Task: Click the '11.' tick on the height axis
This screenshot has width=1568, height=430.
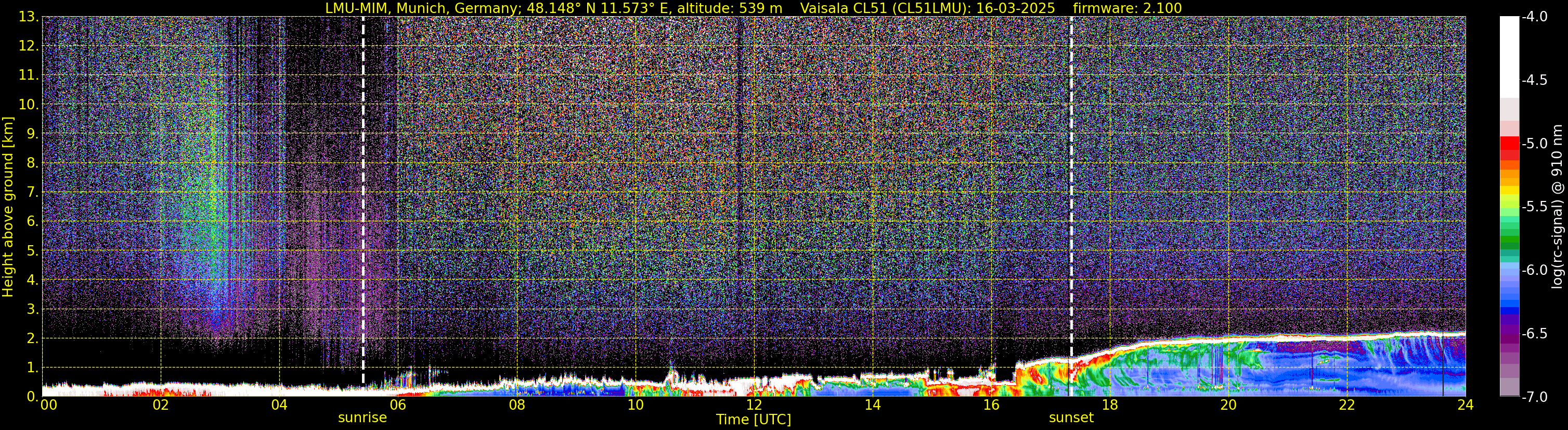Action: coord(29,75)
